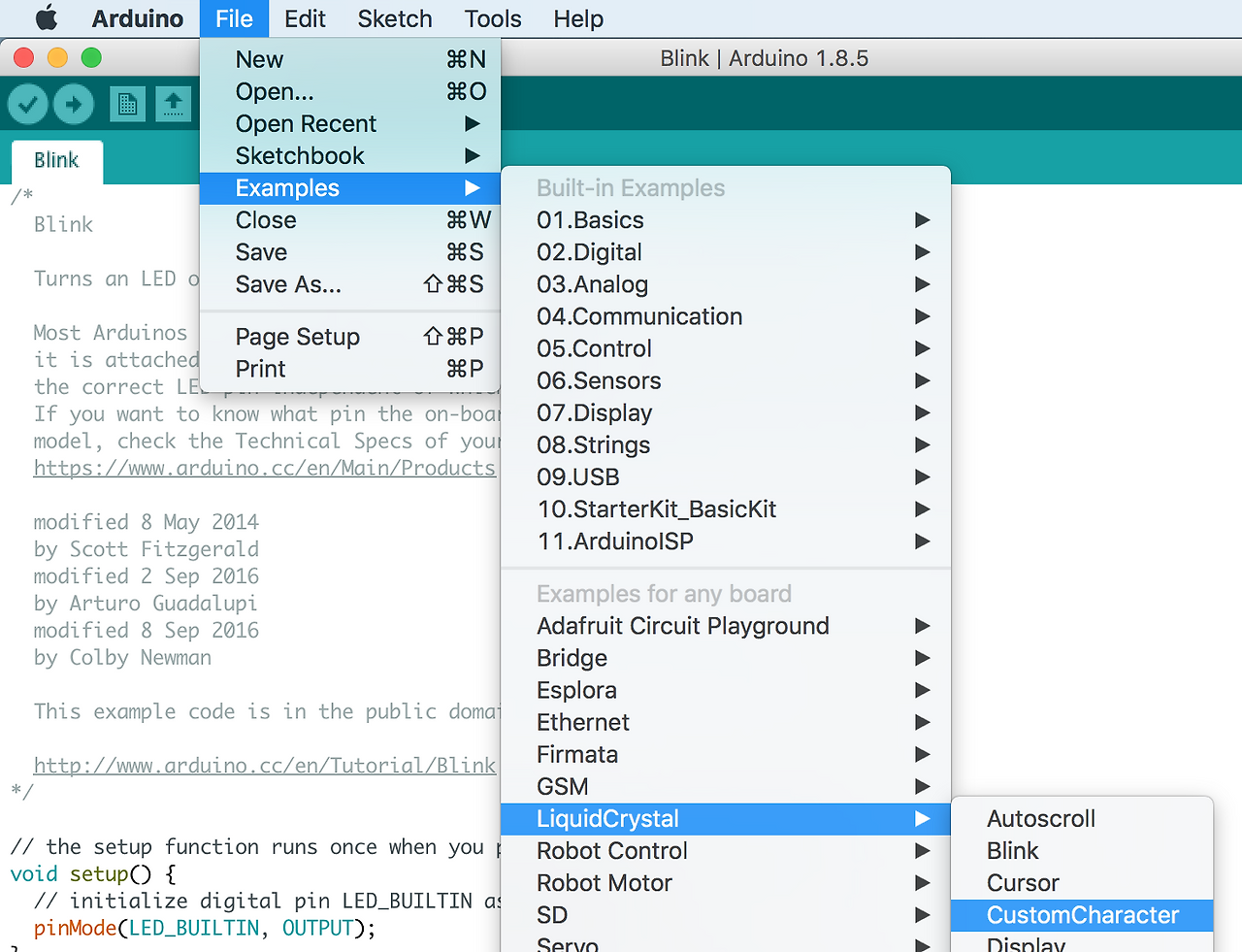Expand the Sketchbook submenu
The width and height of the screenshot is (1242, 952).
[x=350, y=155]
